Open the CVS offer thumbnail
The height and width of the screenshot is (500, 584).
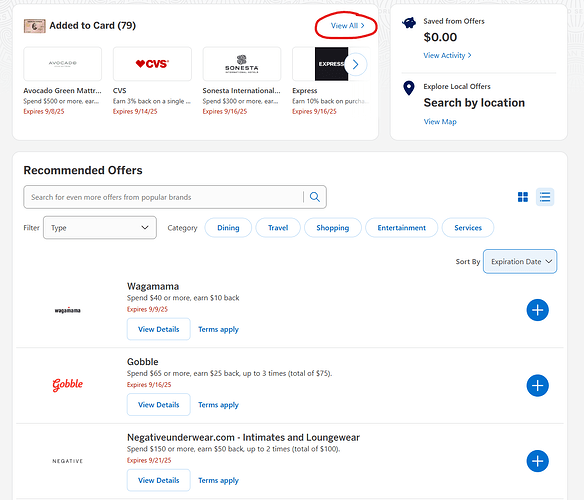(152, 64)
